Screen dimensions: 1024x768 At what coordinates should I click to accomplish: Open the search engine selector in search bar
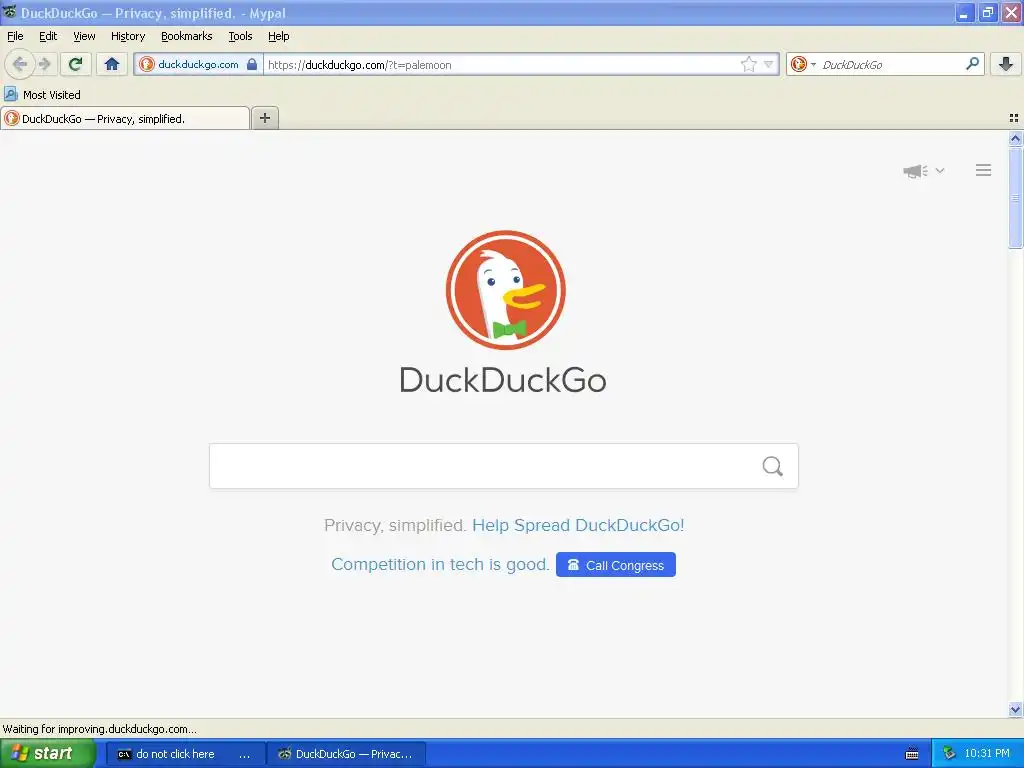pos(803,64)
